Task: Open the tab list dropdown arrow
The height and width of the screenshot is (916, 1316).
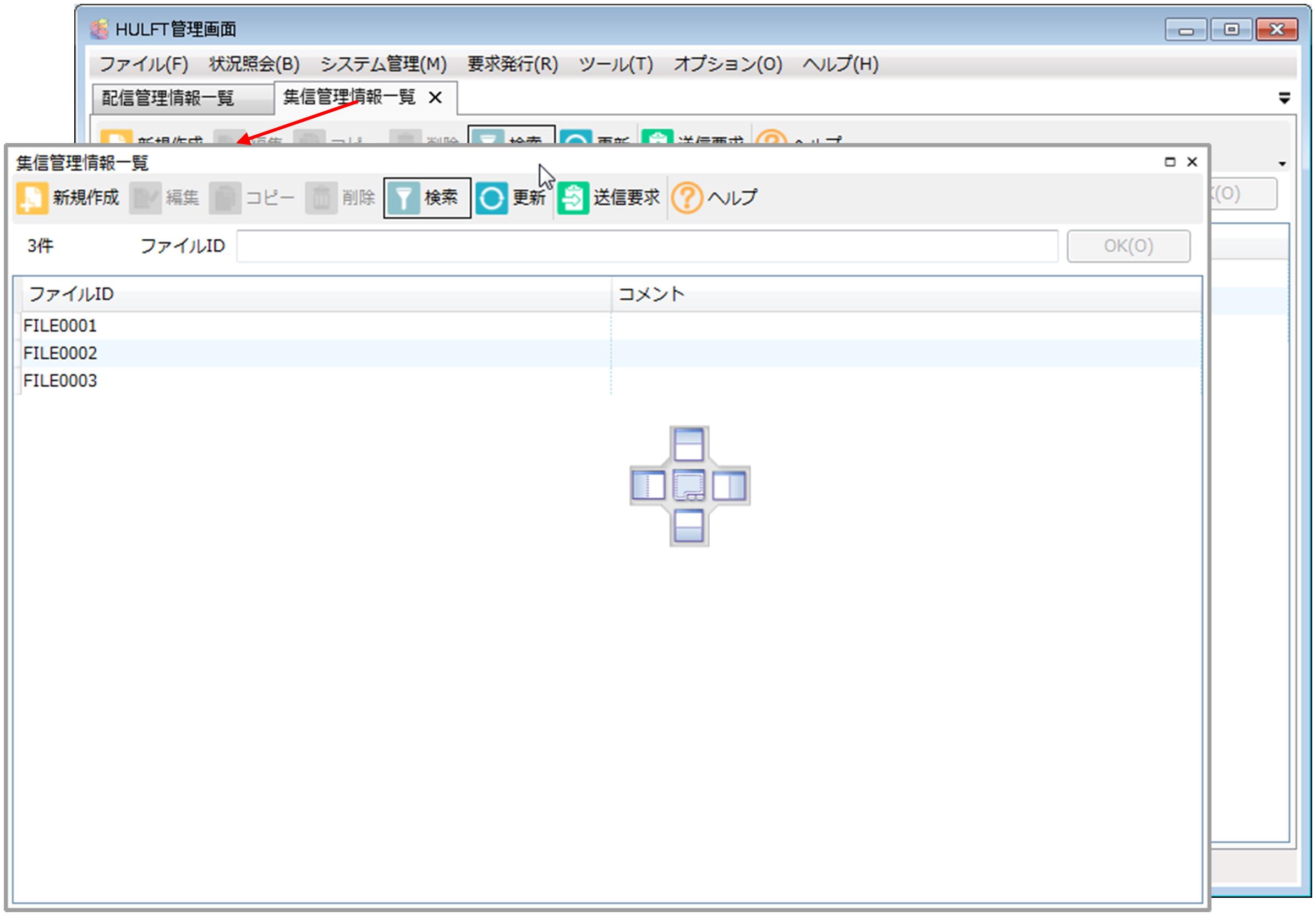Action: (1285, 98)
